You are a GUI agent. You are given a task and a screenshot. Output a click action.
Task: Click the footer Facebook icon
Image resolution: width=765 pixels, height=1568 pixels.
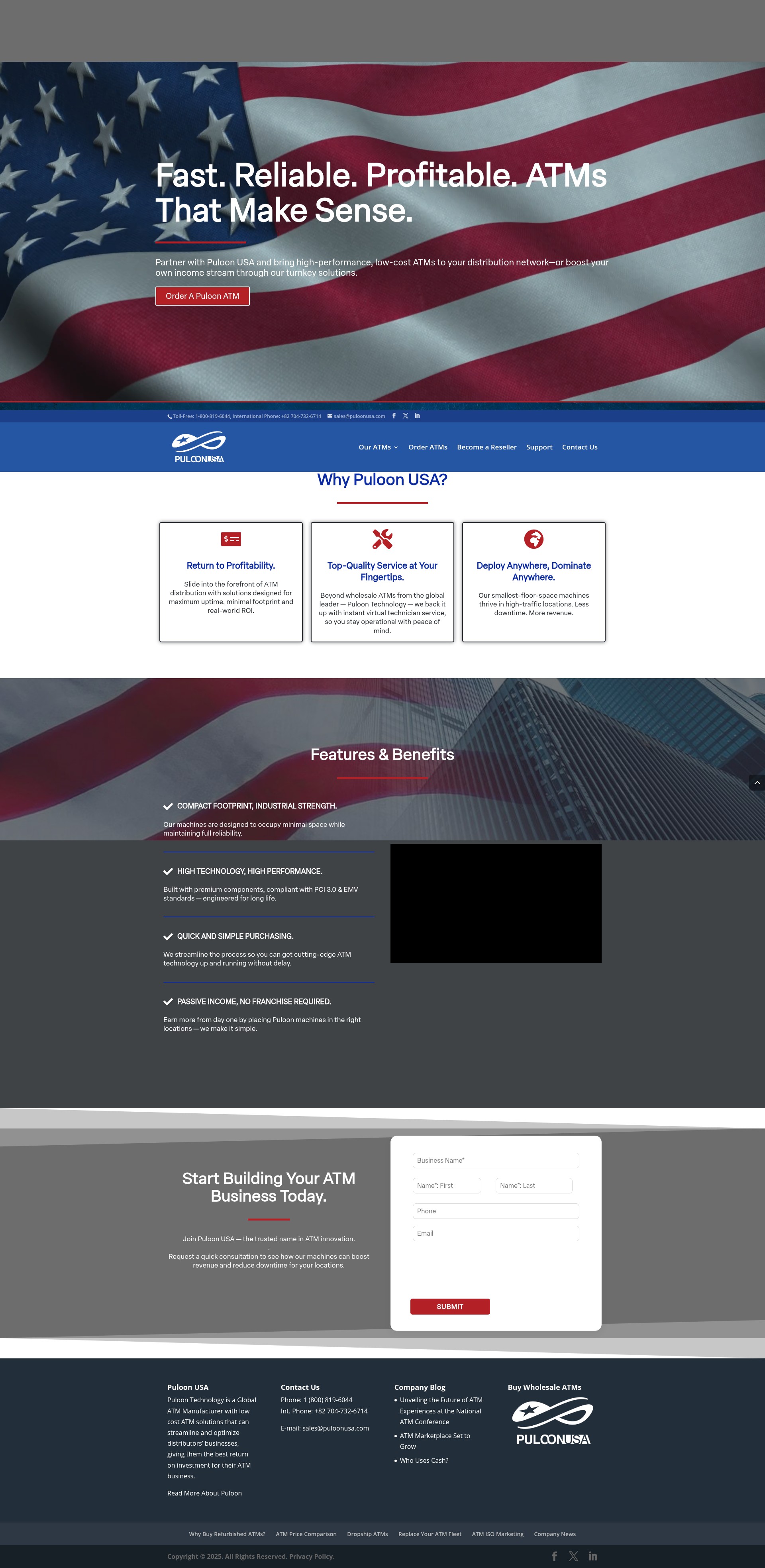pos(555,1556)
